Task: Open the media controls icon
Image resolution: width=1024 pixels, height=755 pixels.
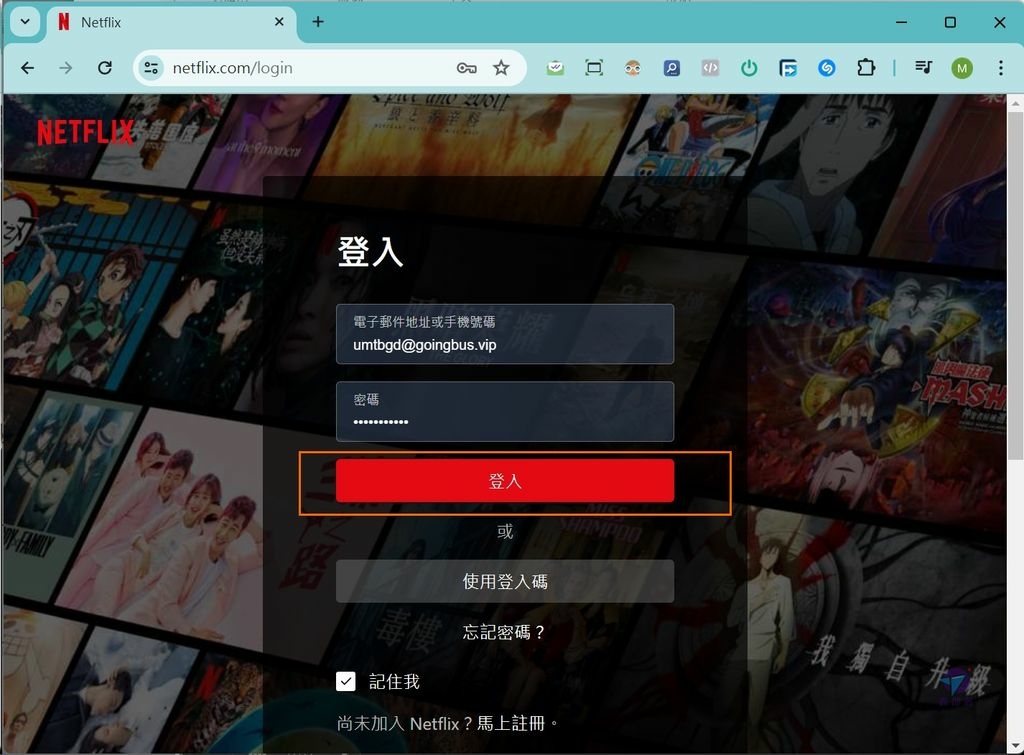Action: 923,68
